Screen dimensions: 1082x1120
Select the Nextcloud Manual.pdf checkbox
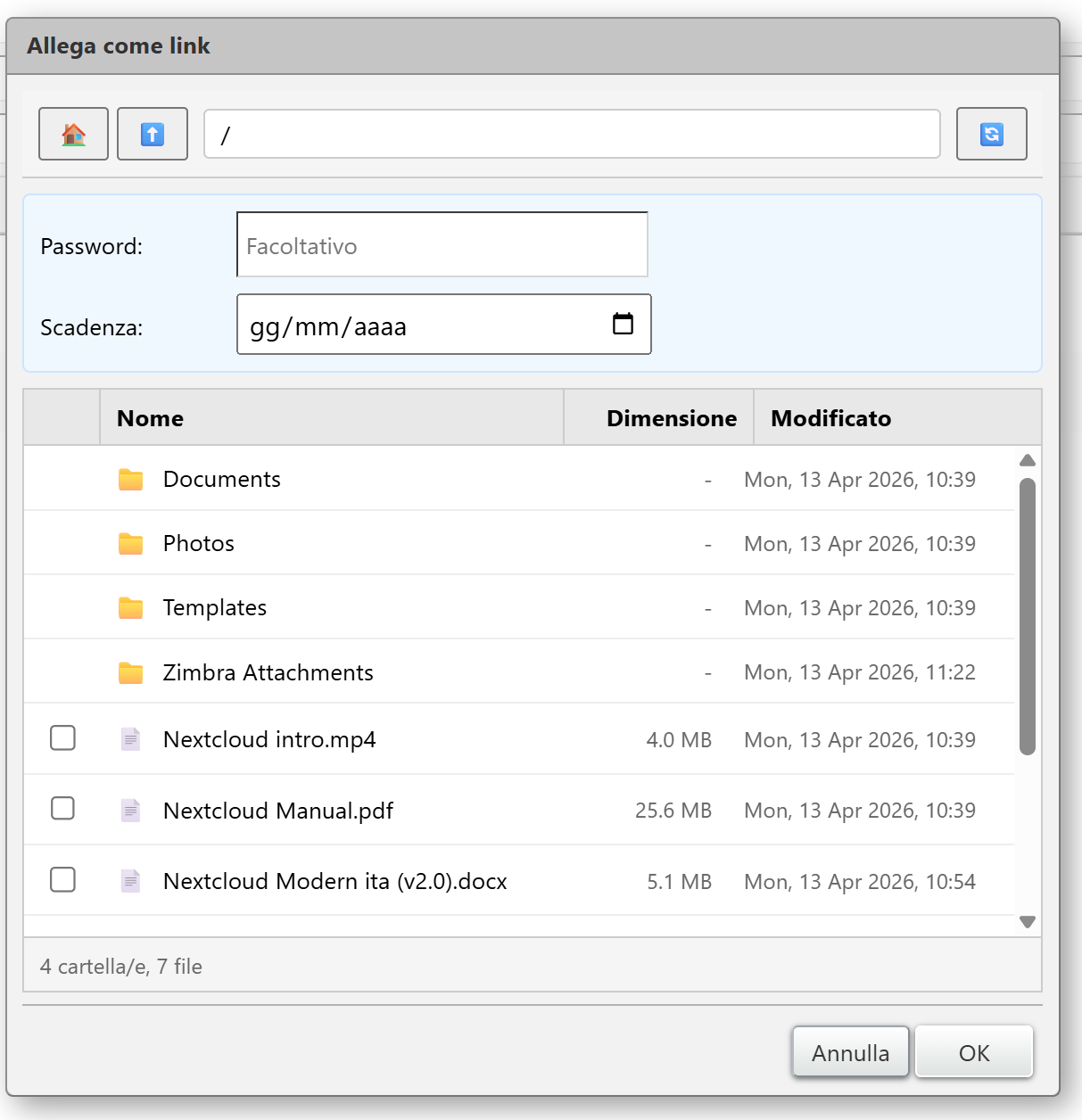62,809
